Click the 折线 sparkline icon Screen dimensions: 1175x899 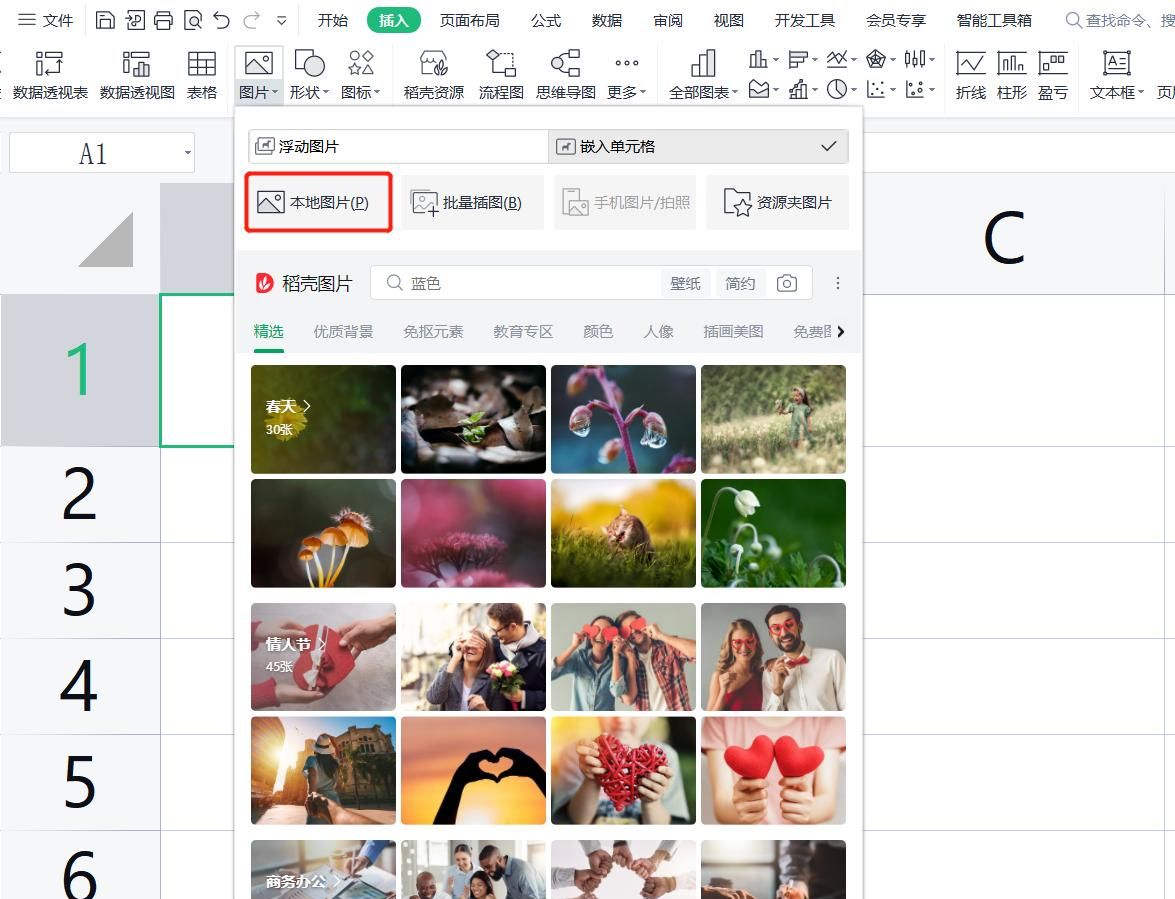pos(970,75)
